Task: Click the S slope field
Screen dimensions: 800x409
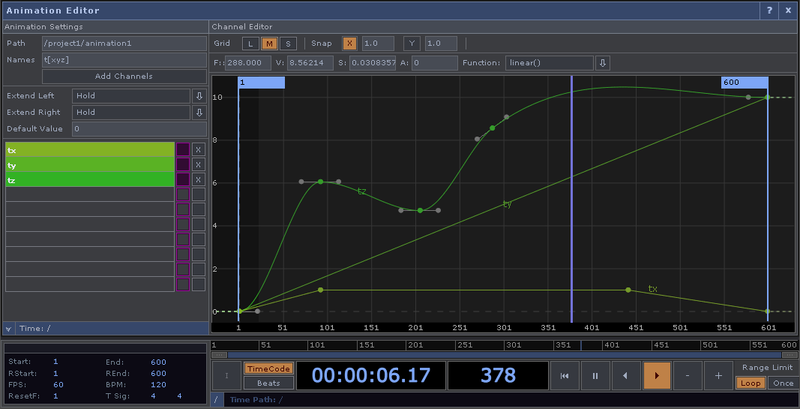Action: 372,63
